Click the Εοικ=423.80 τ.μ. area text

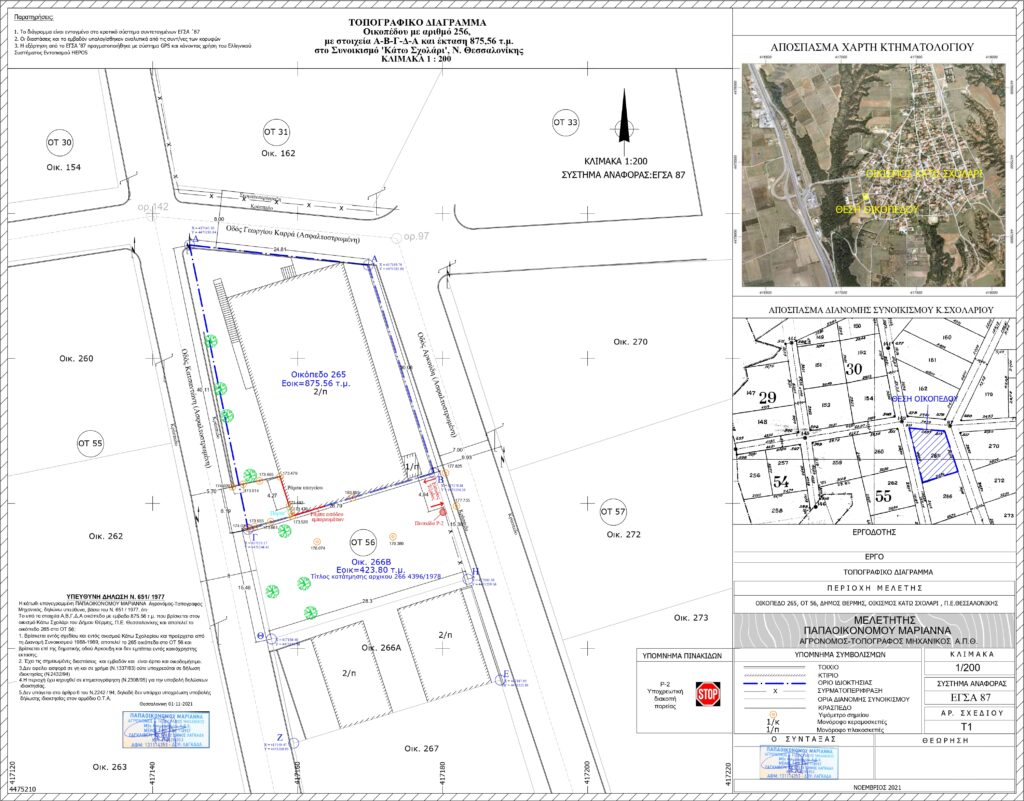370,569
